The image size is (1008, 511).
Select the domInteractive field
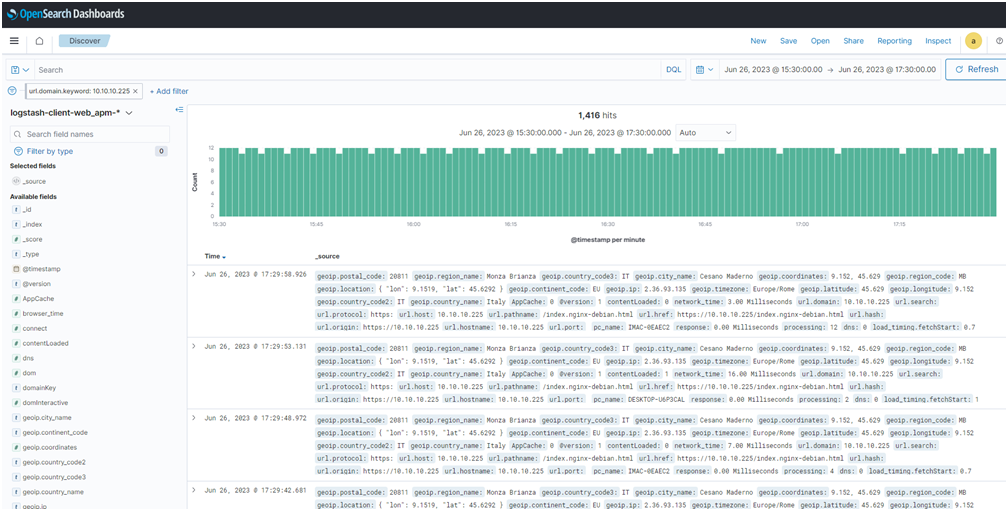[x=46, y=402]
